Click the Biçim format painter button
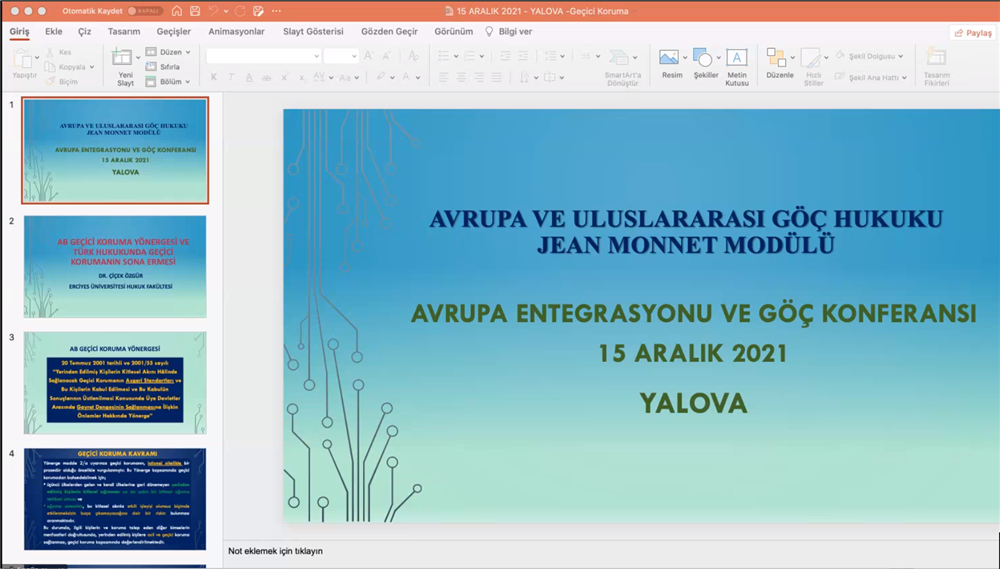 [x=61, y=82]
